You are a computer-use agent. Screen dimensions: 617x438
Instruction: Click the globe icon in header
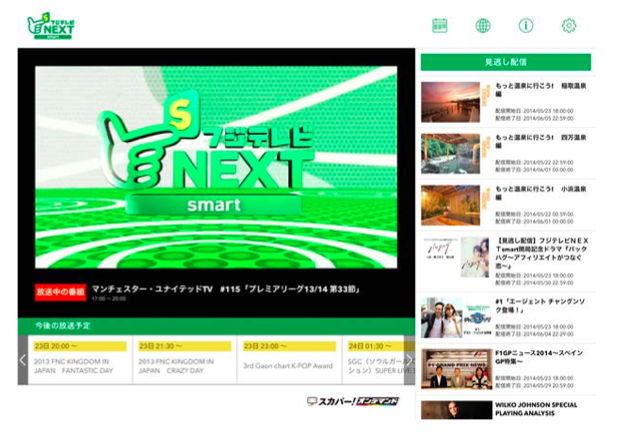pyautogui.click(x=483, y=26)
